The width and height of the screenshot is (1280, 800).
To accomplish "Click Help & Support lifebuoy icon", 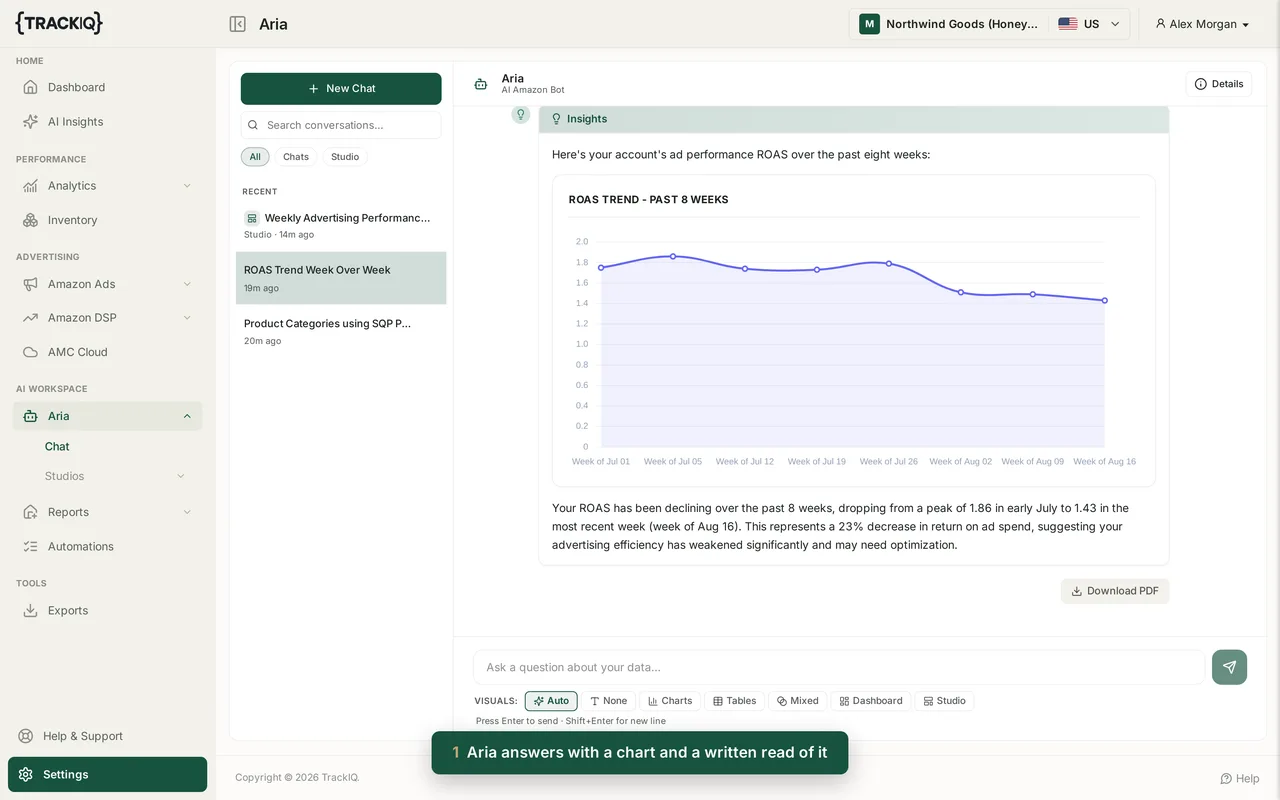I will click(x=26, y=736).
